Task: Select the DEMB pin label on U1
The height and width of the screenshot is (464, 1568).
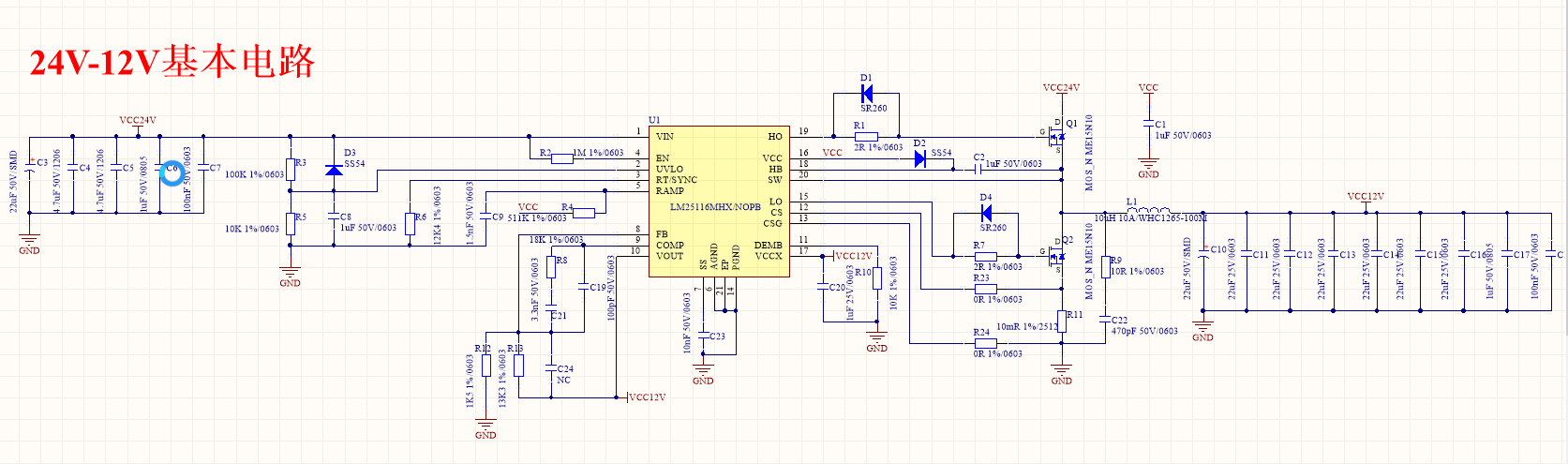Action: point(768,246)
